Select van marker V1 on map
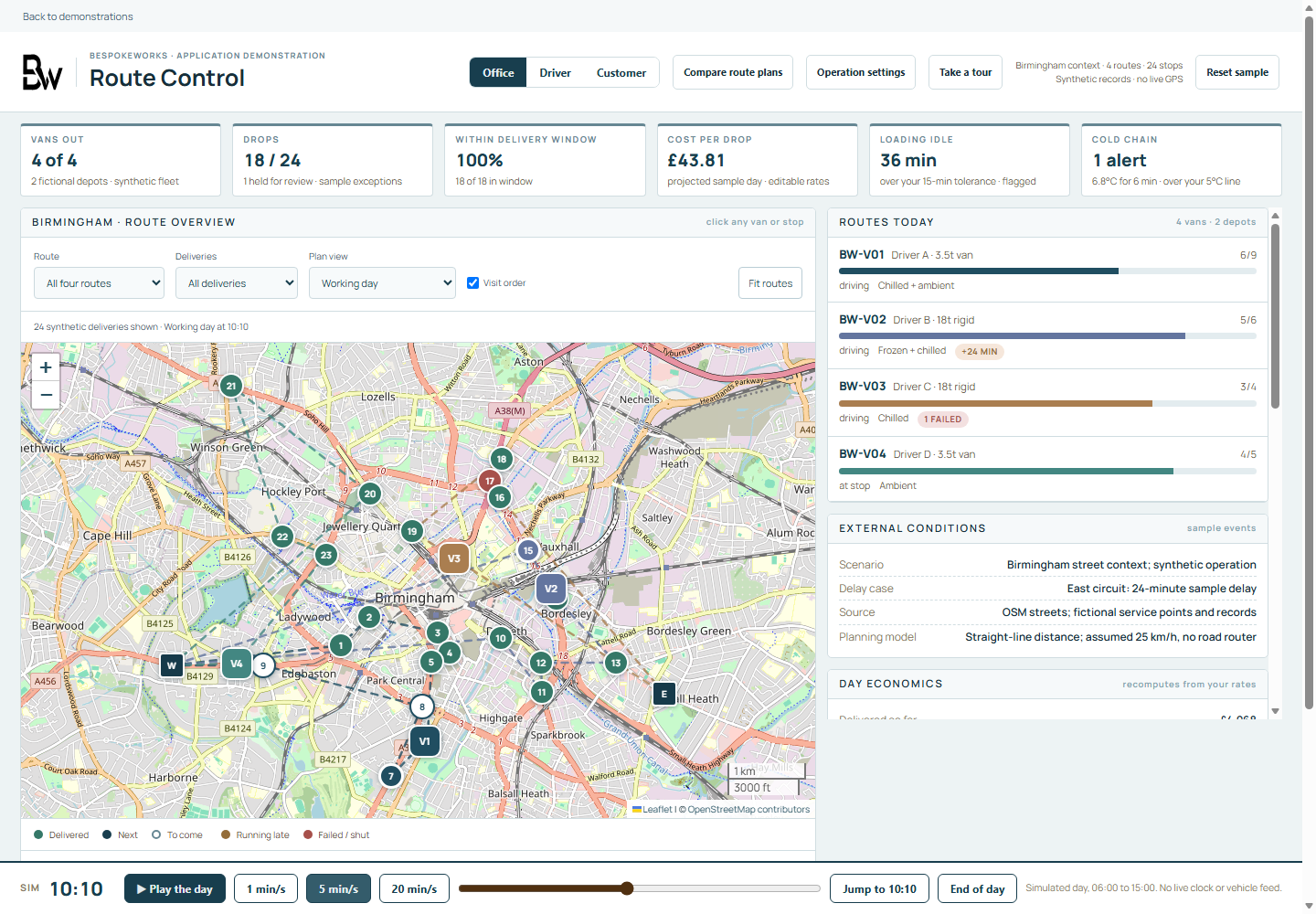1316x914 pixels. [x=425, y=741]
